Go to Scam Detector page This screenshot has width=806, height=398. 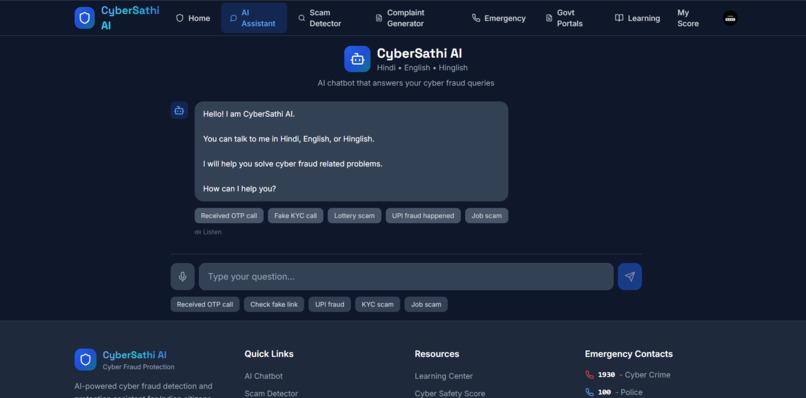pyautogui.click(x=321, y=18)
